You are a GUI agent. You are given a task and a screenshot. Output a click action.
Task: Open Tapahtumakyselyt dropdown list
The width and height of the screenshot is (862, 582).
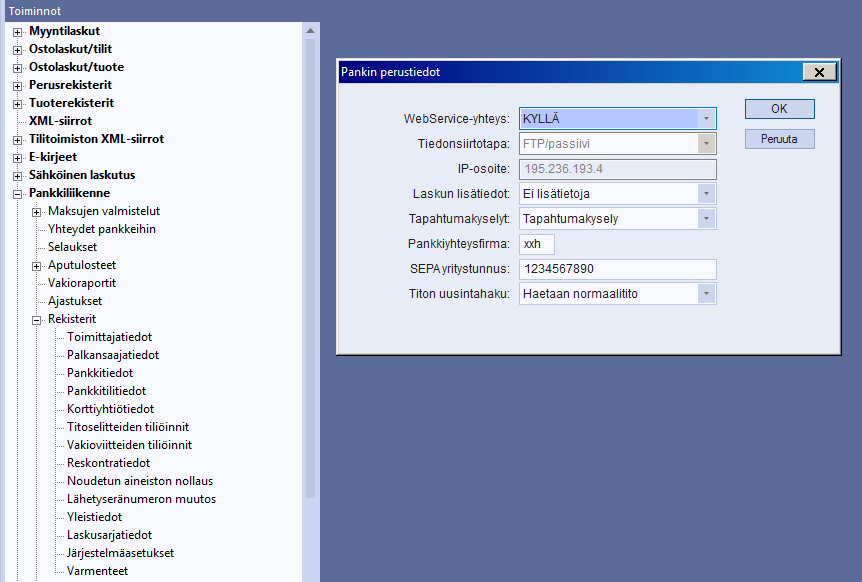point(706,219)
